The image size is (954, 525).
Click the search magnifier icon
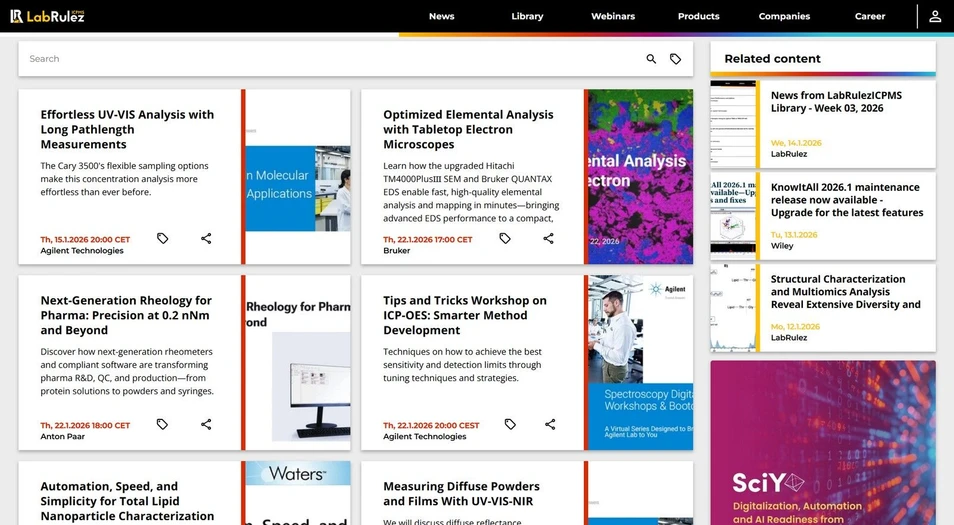click(651, 59)
